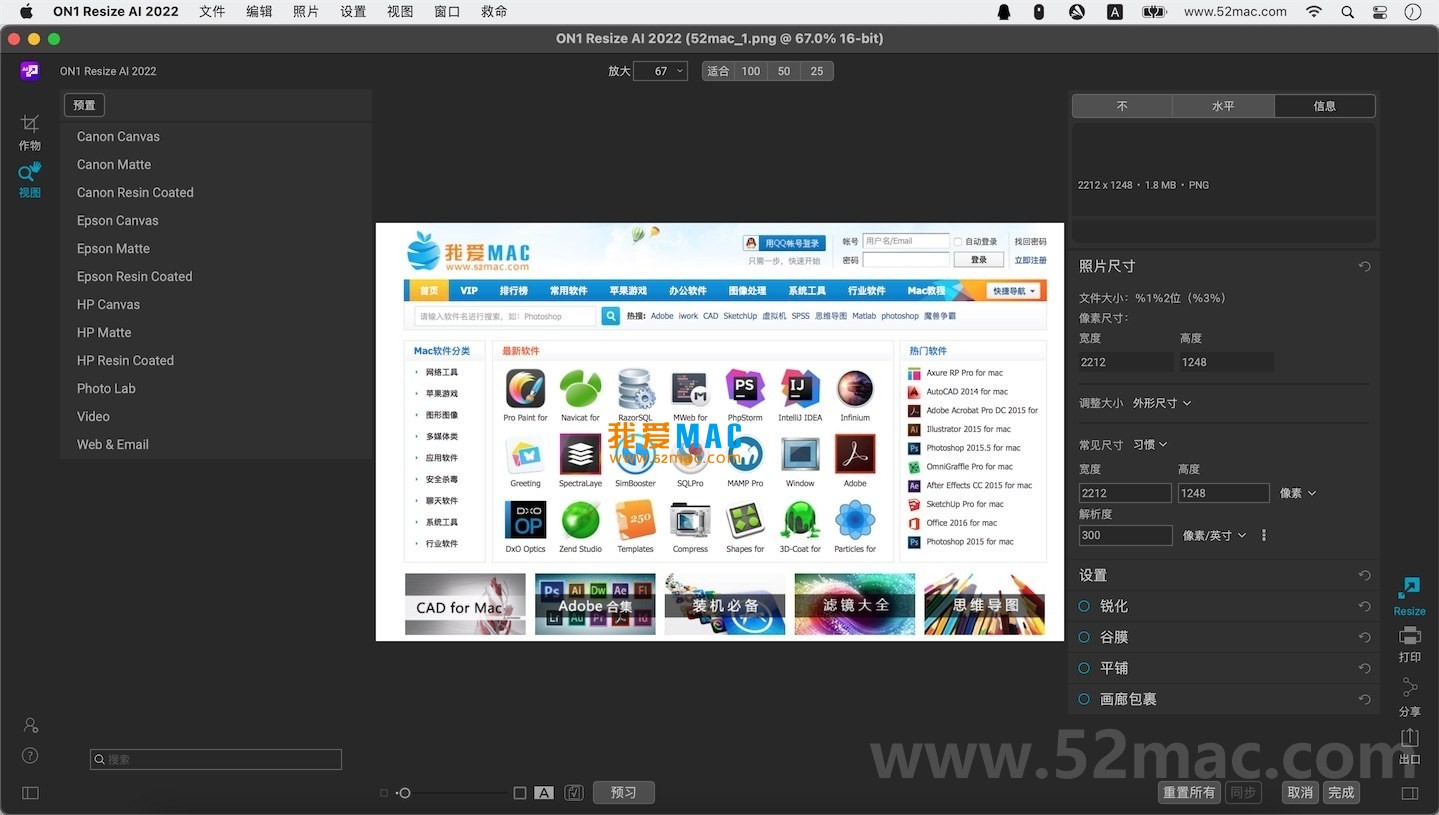The height and width of the screenshot is (815, 1439).
Task: Reset the 谷膜 settings
Action: coord(1364,637)
